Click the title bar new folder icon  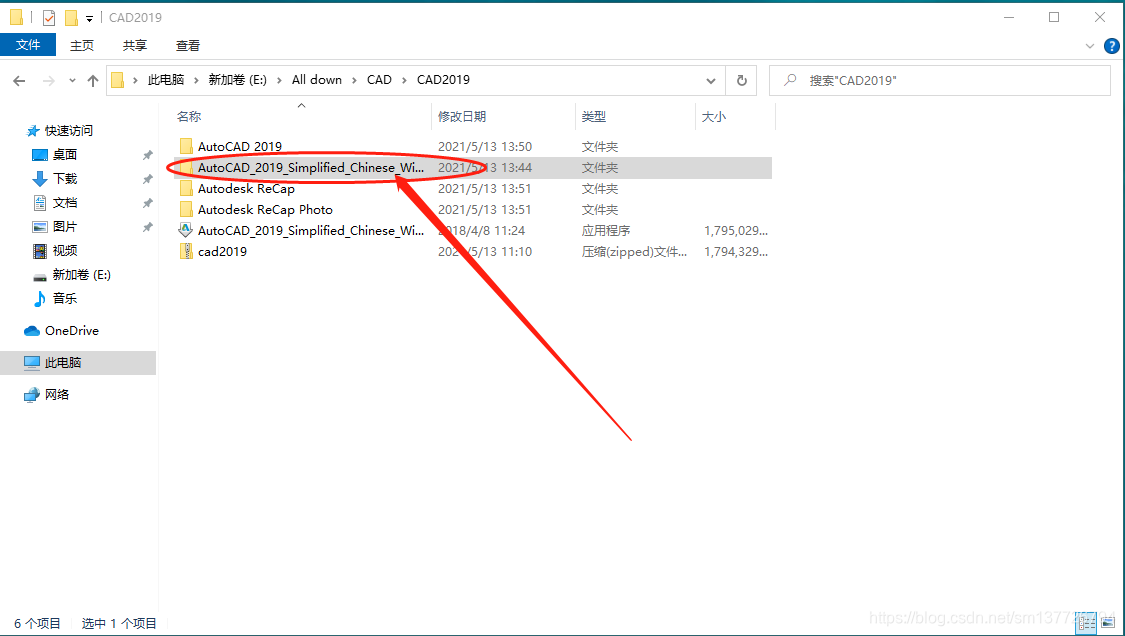[x=71, y=17]
